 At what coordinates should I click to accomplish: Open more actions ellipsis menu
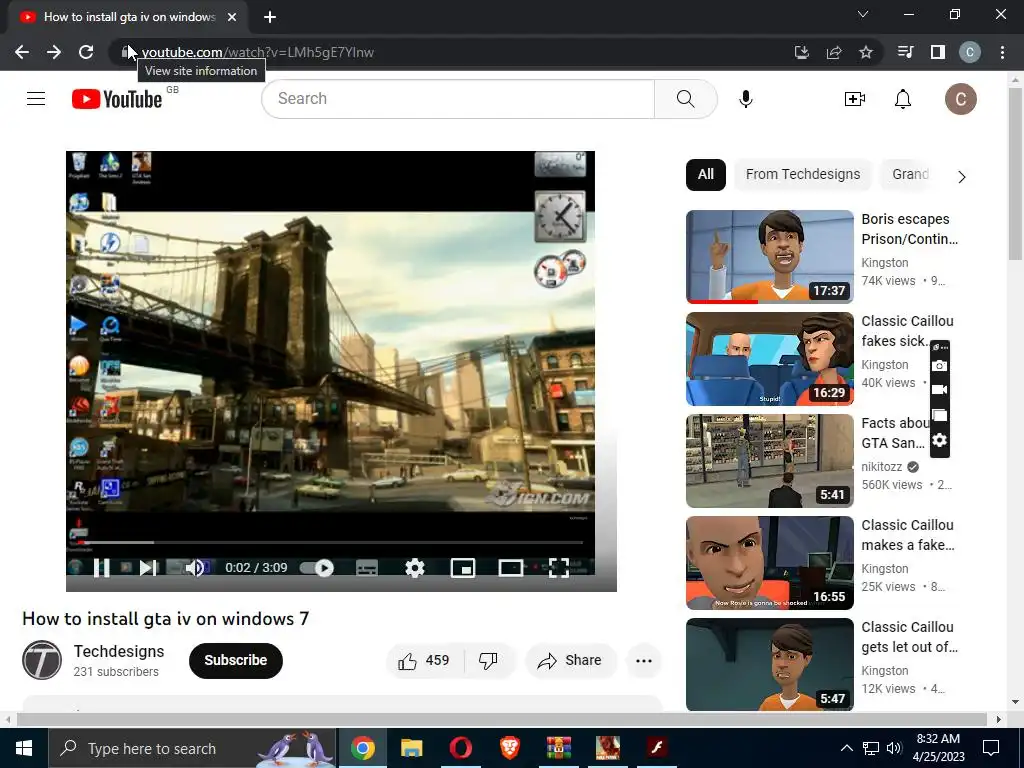click(x=644, y=661)
